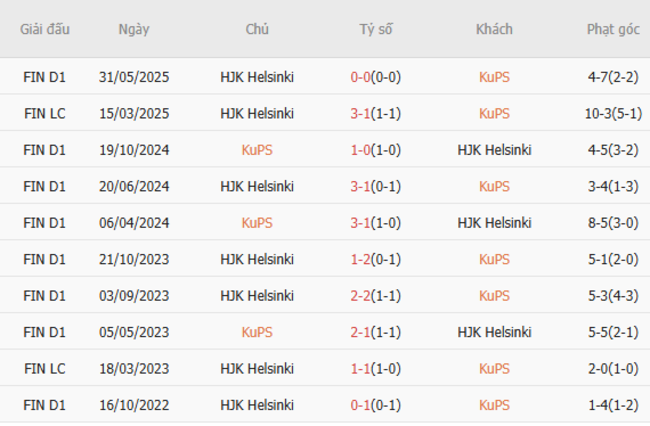Image resolution: width=650 pixels, height=426 pixels.
Task: Select the 'Tỷ số' column header
Action: tap(376, 29)
